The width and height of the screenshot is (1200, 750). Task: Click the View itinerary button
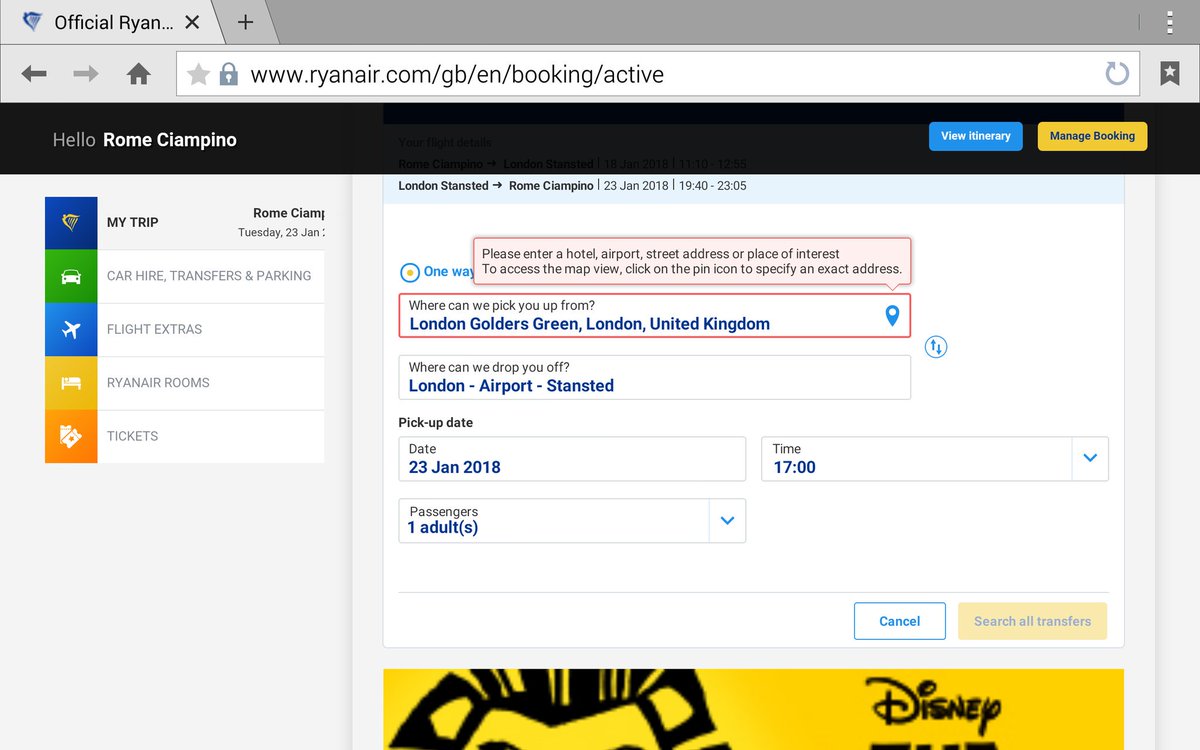976,136
